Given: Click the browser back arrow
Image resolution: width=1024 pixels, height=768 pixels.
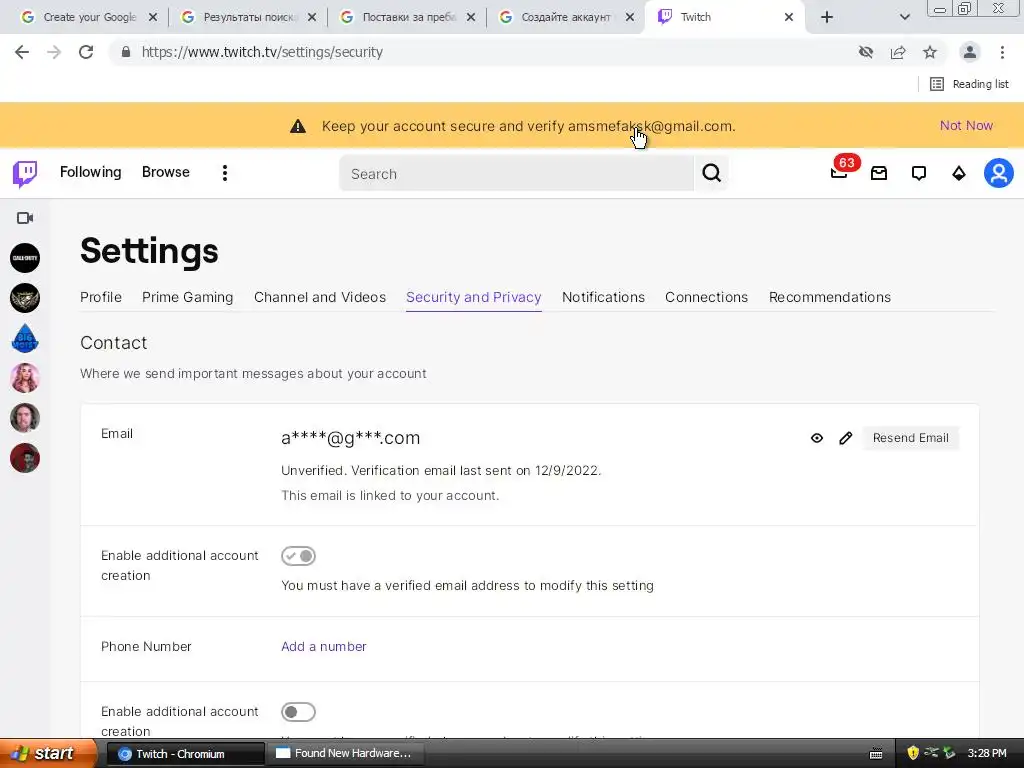Looking at the screenshot, I should tap(22, 52).
